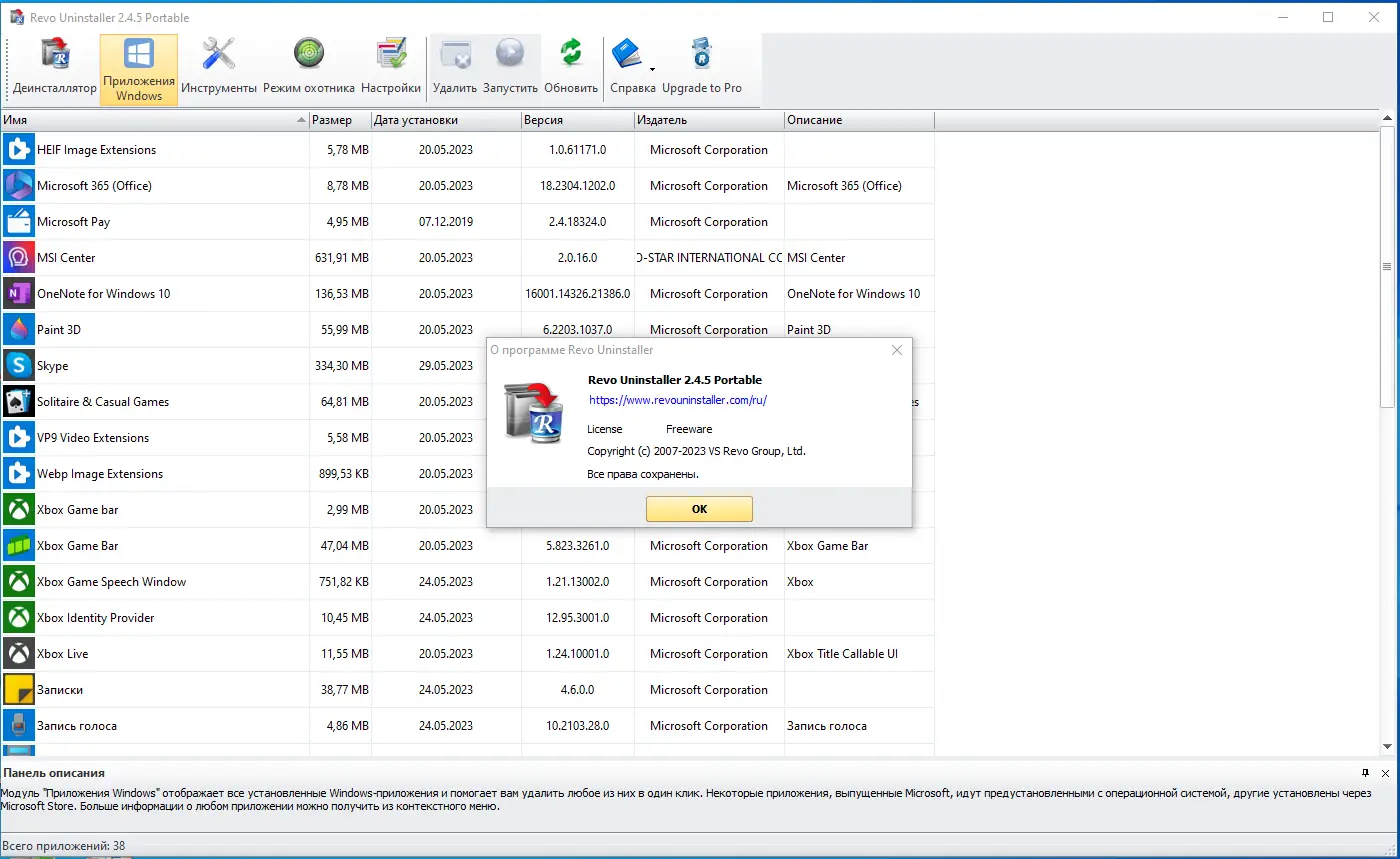Click the app list vertical scrollbar thumb
This screenshot has width=1400, height=859.
click(x=1387, y=267)
